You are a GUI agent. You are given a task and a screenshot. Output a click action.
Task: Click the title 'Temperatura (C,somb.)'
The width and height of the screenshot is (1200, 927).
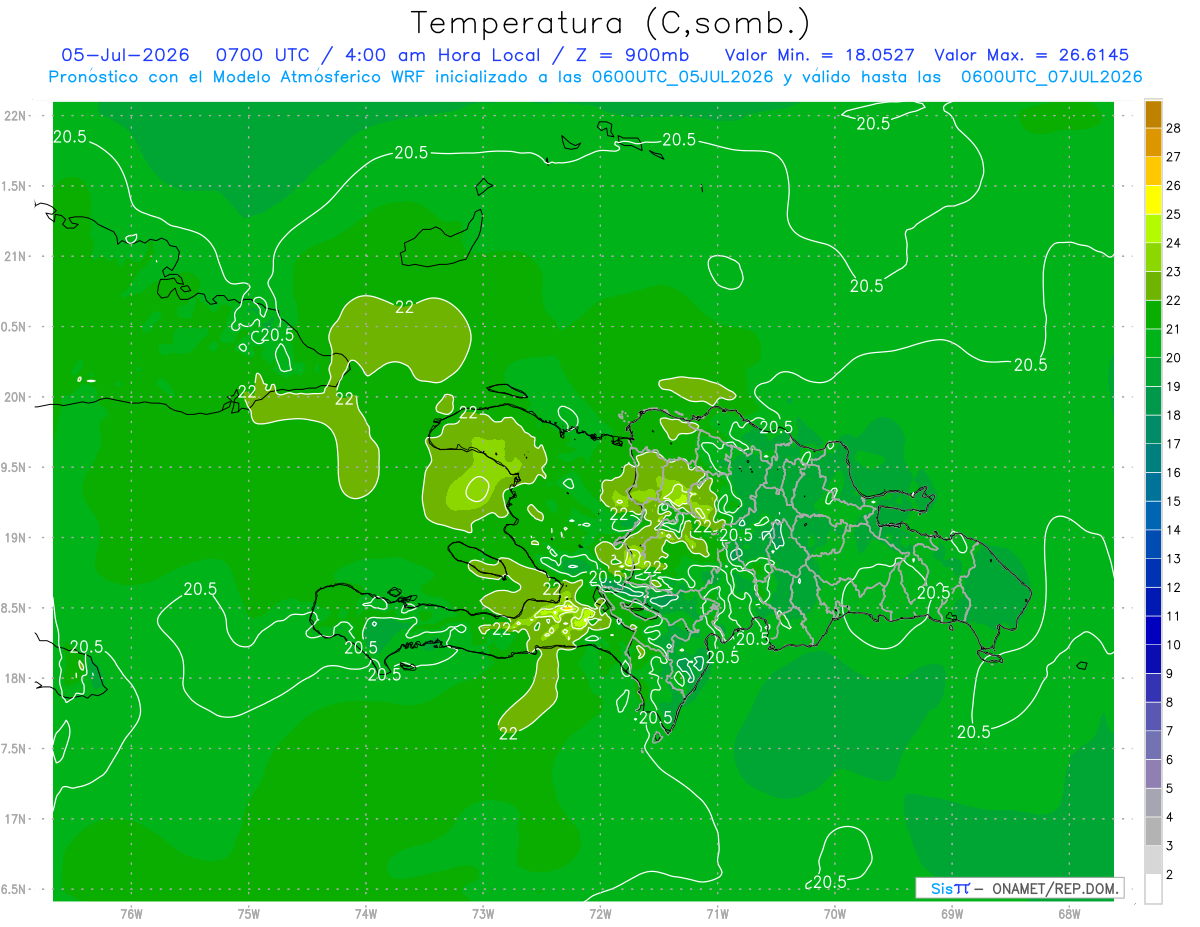610,23
